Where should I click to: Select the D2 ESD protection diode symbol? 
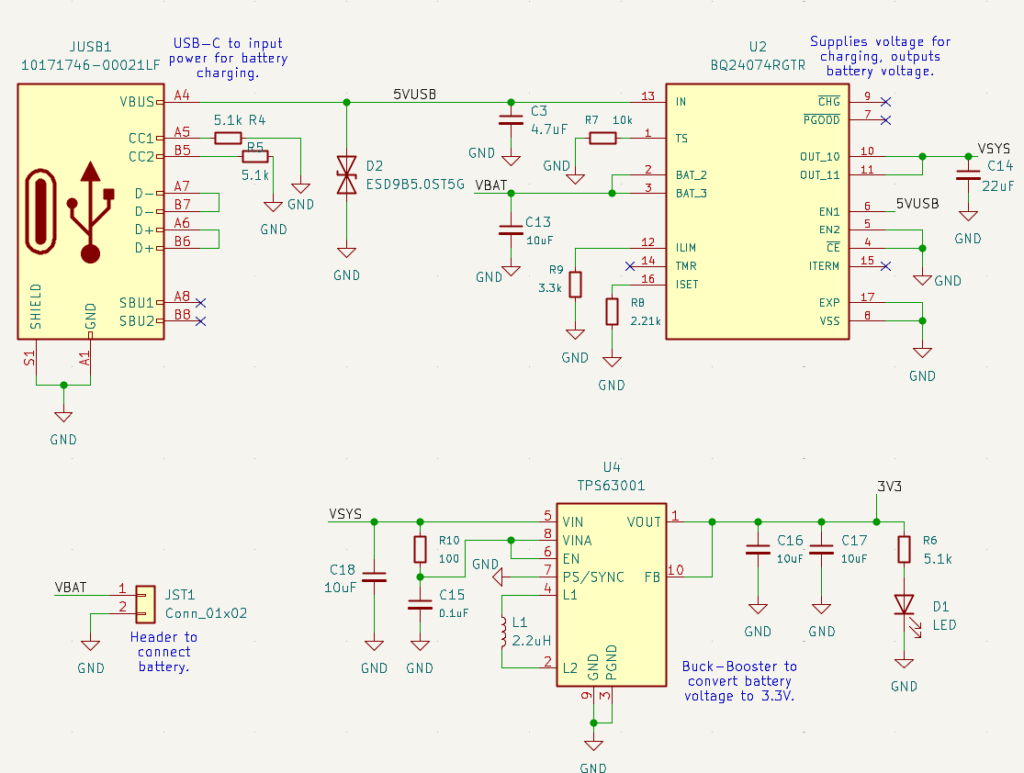click(x=347, y=176)
